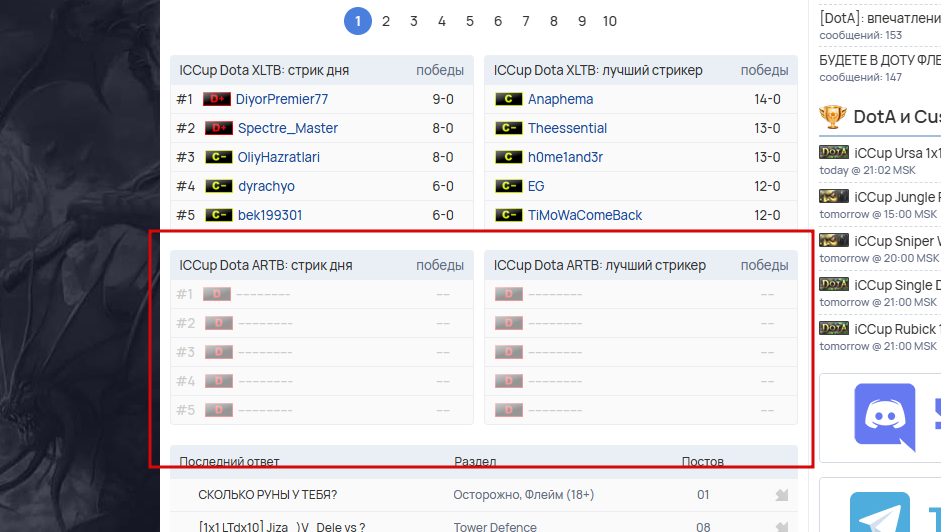
Task: Go to page 9 in pagination
Action: coord(582,21)
